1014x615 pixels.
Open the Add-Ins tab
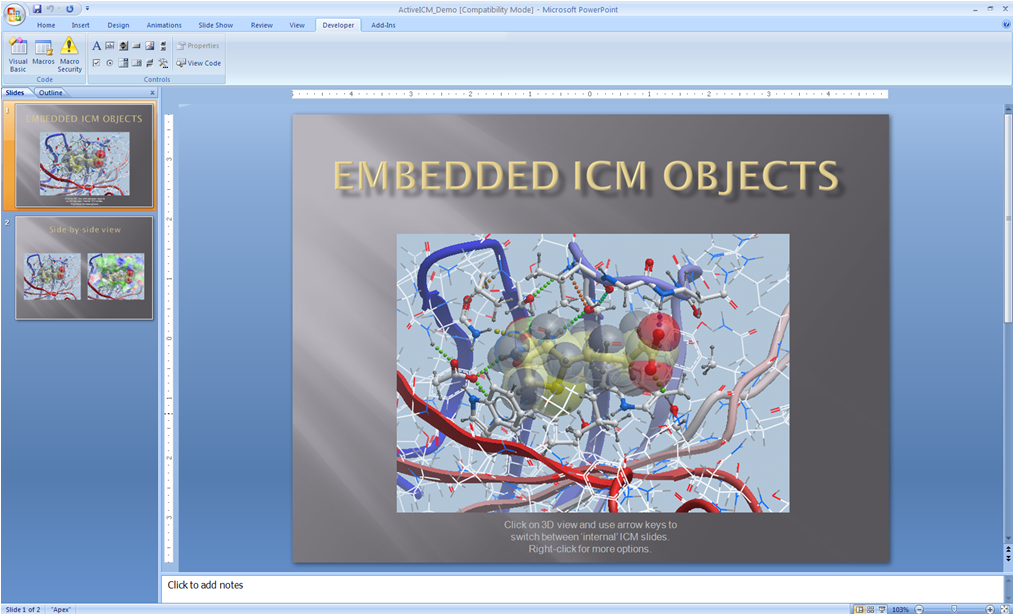[x=383, y=25]
